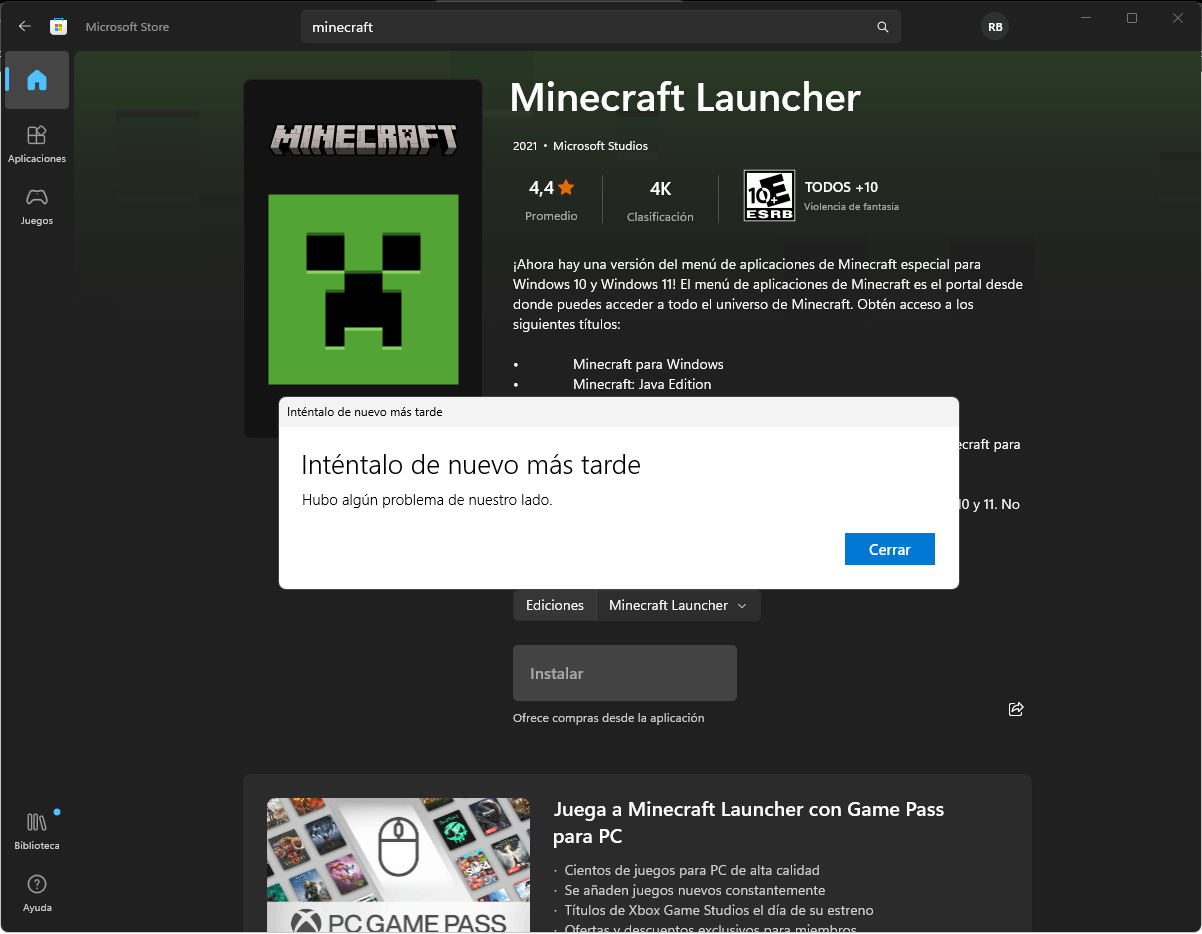Click the Microsoft Studios publisher link
Screen dimensions: 1202x934
600,146
